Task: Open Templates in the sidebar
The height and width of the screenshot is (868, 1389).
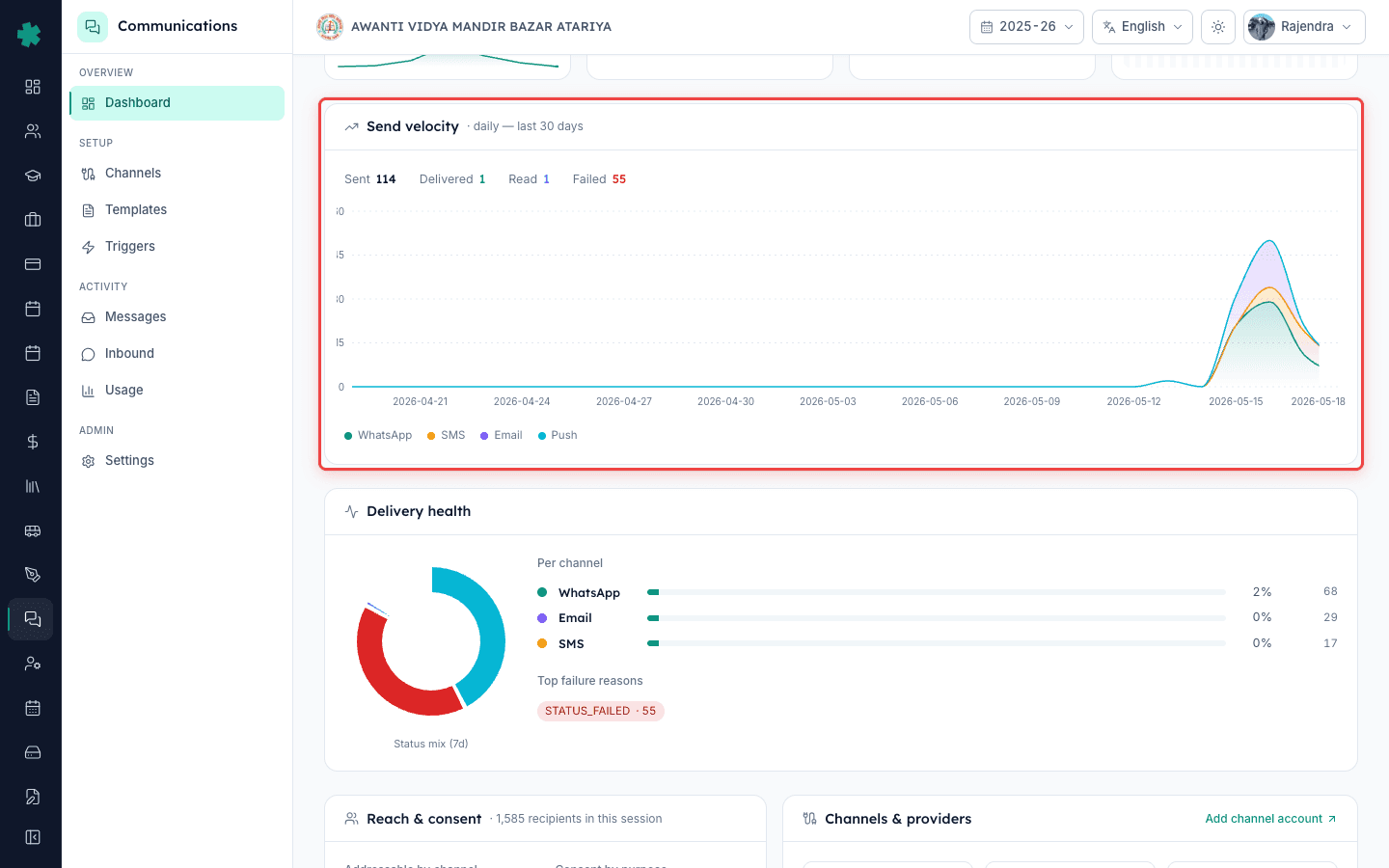Action: coord(177,210)
